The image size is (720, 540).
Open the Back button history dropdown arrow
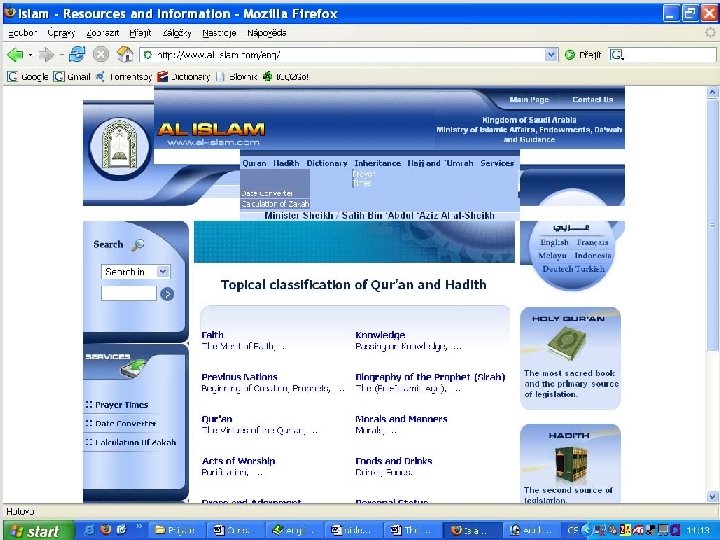[x=30, y=55]
